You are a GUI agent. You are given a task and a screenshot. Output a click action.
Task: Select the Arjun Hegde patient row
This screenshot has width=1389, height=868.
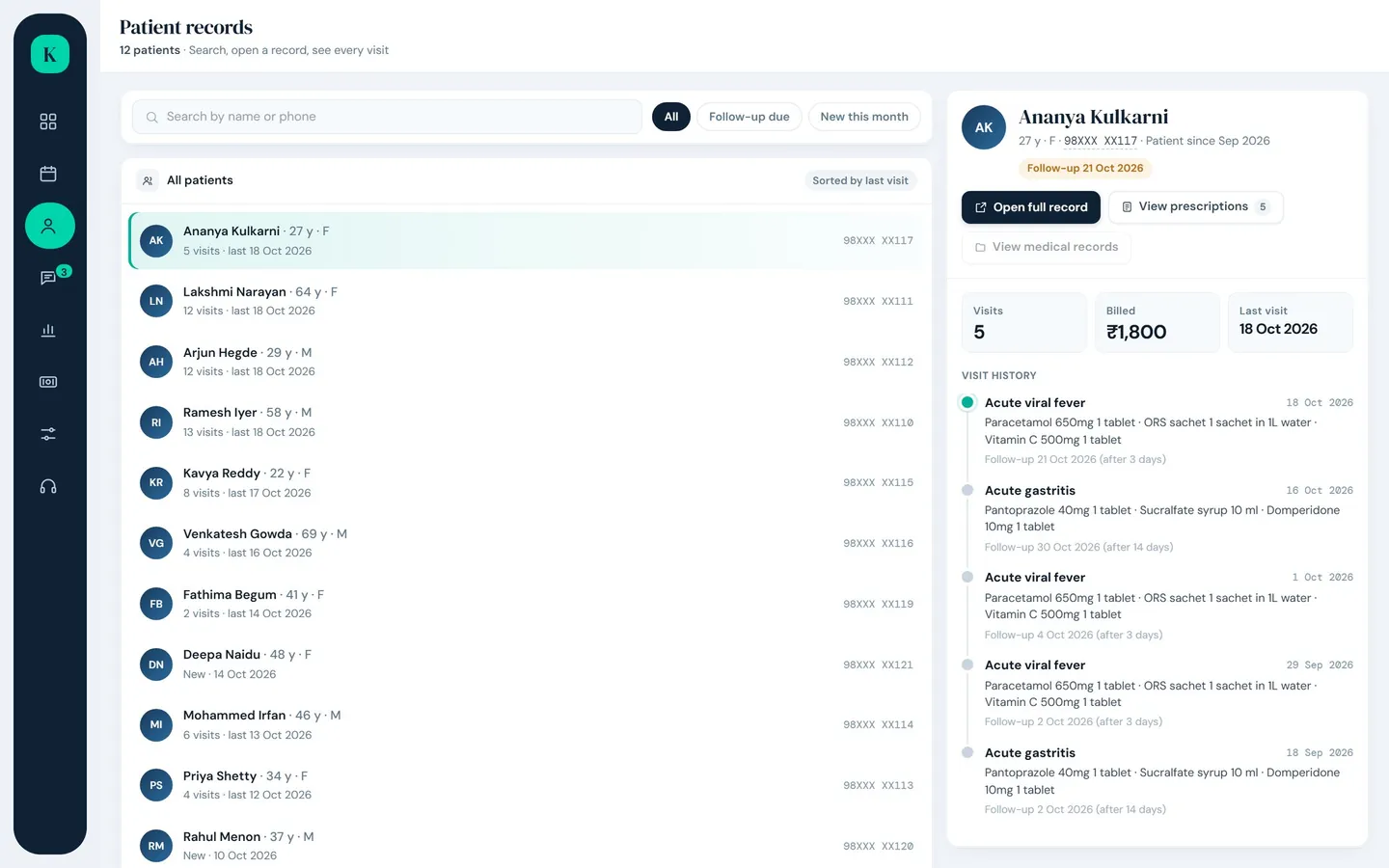[527, 362]
